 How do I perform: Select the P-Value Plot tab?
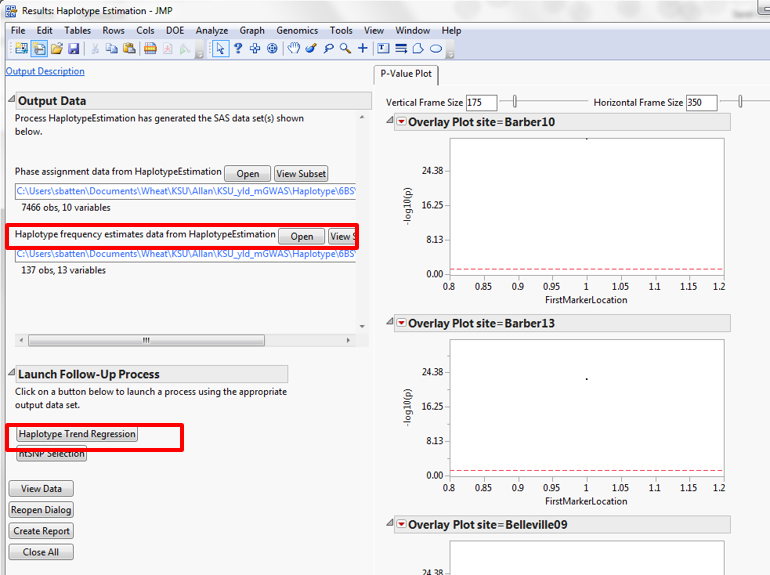406,74
